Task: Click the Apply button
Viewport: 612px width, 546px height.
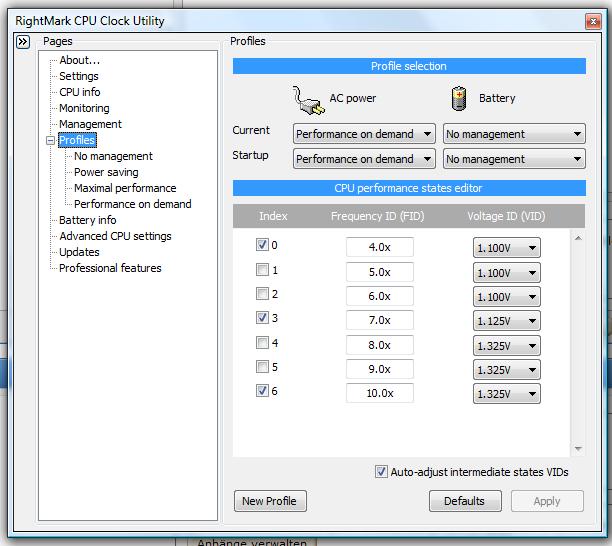Action: coord(547,501)
